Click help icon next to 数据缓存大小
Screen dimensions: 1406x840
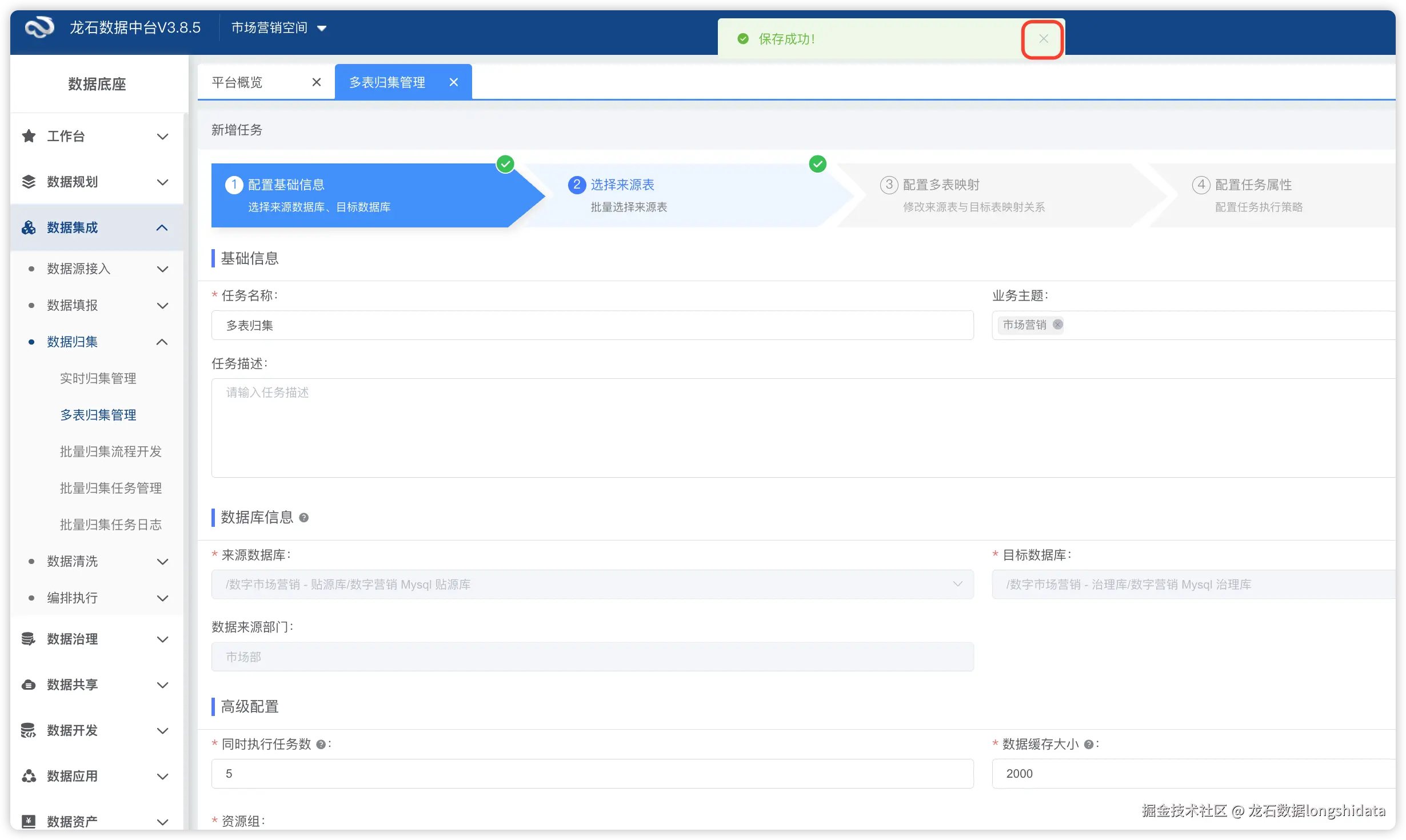[1089, 745]
